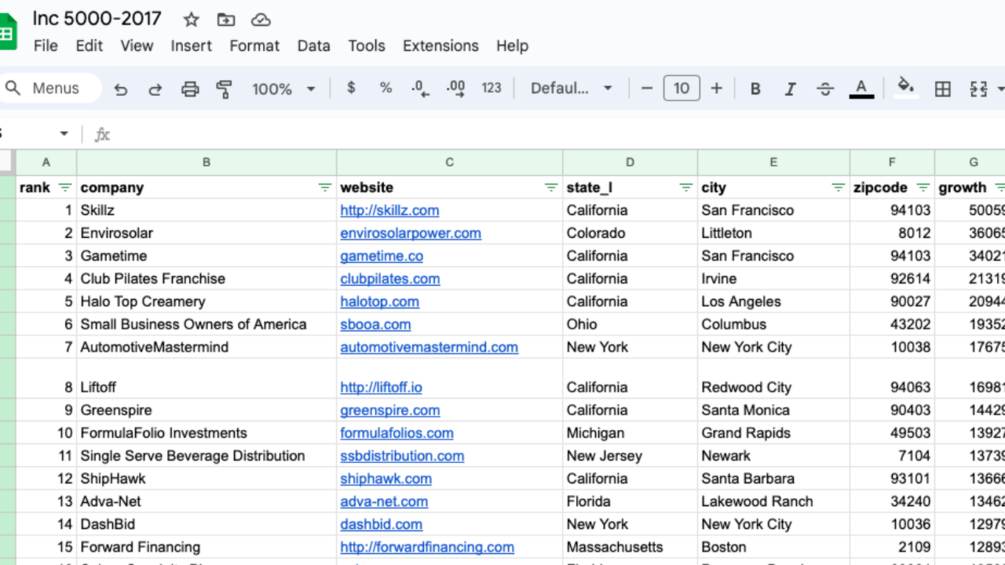Open the text color picker
This screenshot has height=565, width=1005.
click(861, 88)
